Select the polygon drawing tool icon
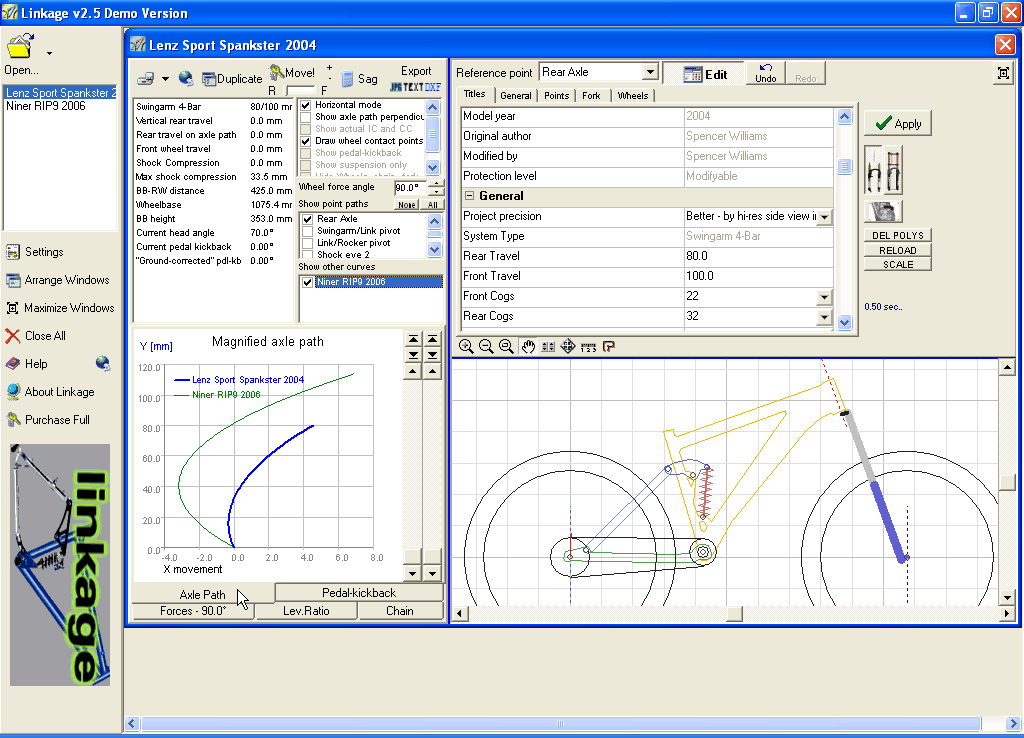The height and width of the screenshot is (738, 1024). click(609, 347)
